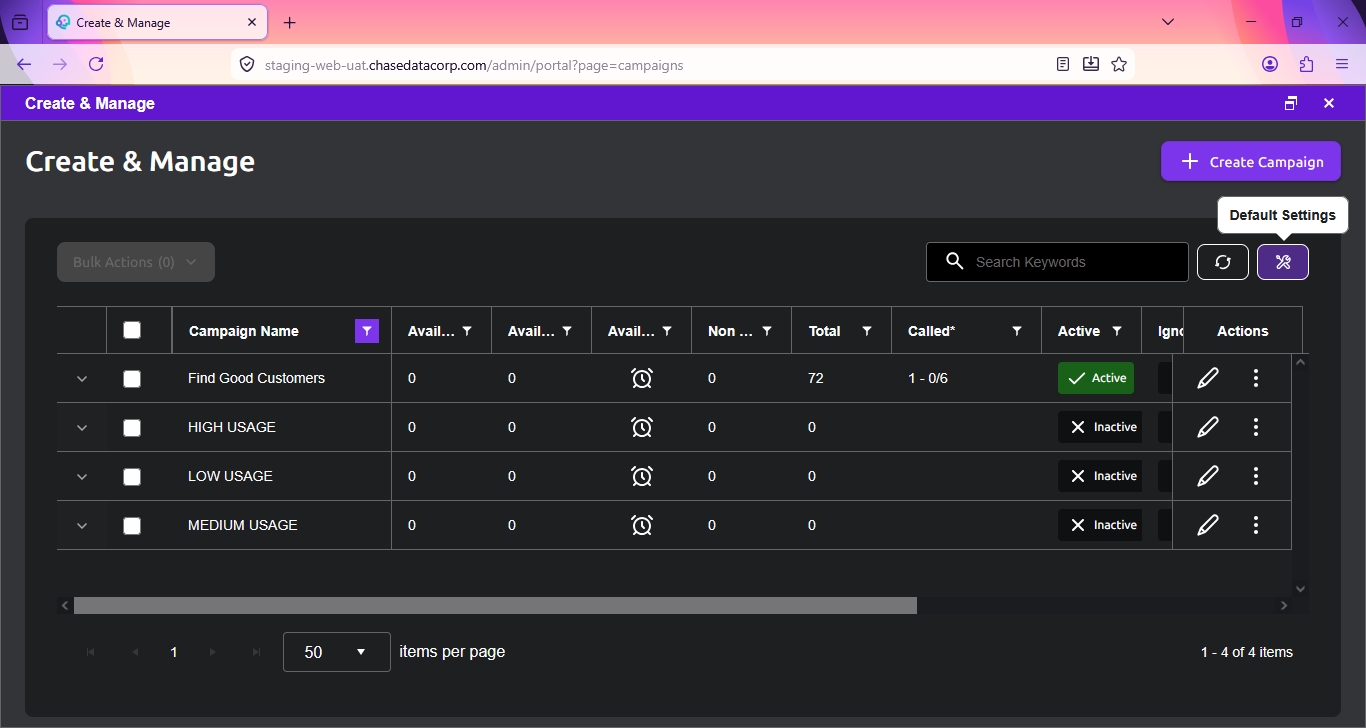
Task: Expand the Find Good Customers row
Action: click(82, 379)
